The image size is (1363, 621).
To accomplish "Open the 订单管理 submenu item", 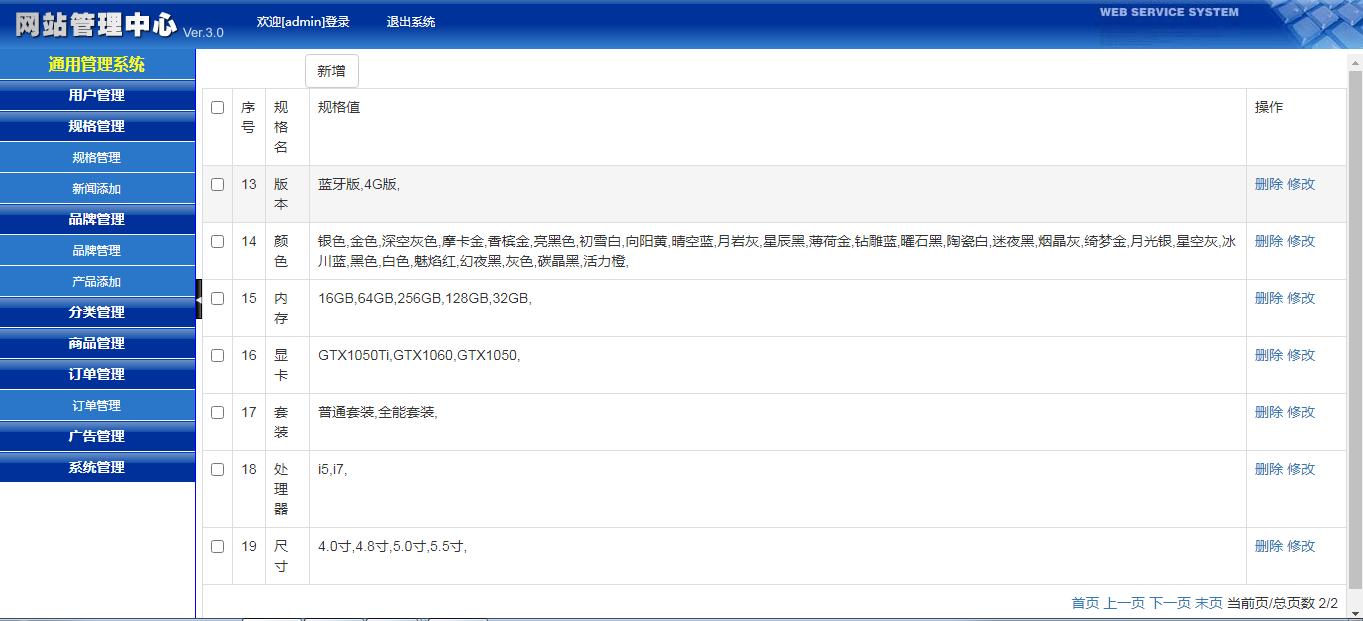I will (x=97, y=405).
